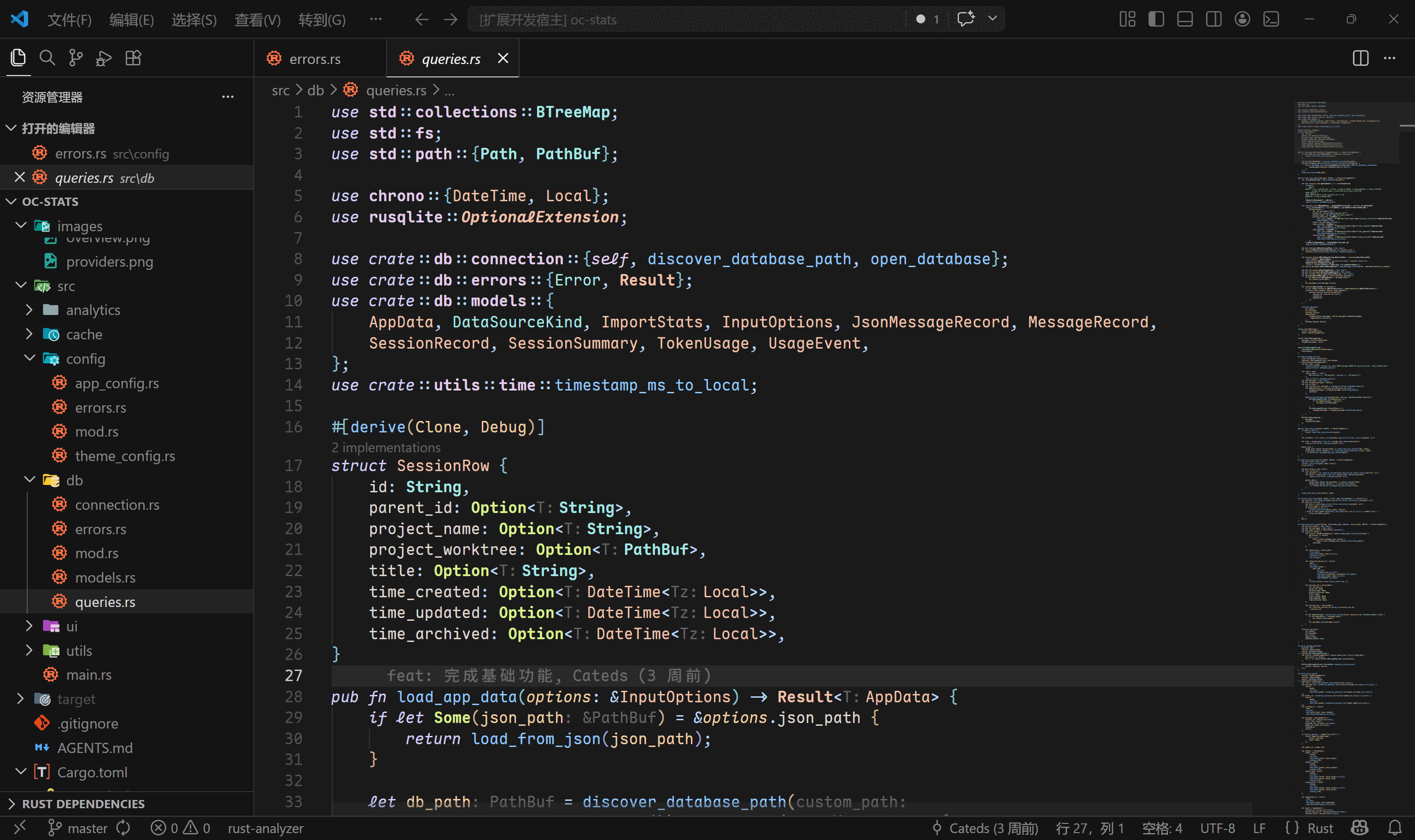The width and height of the screenshot is (1415, 840).
Task: Close the queries.rs tab
Action: [503, 58]
